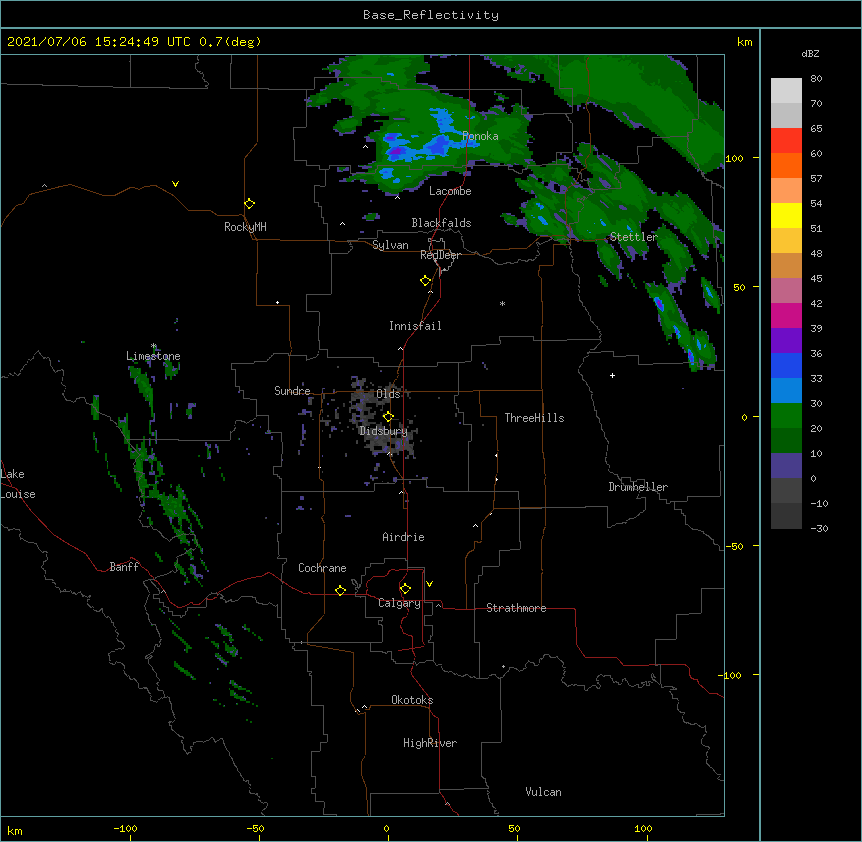Select the Drumheller city label

[638, 487]
